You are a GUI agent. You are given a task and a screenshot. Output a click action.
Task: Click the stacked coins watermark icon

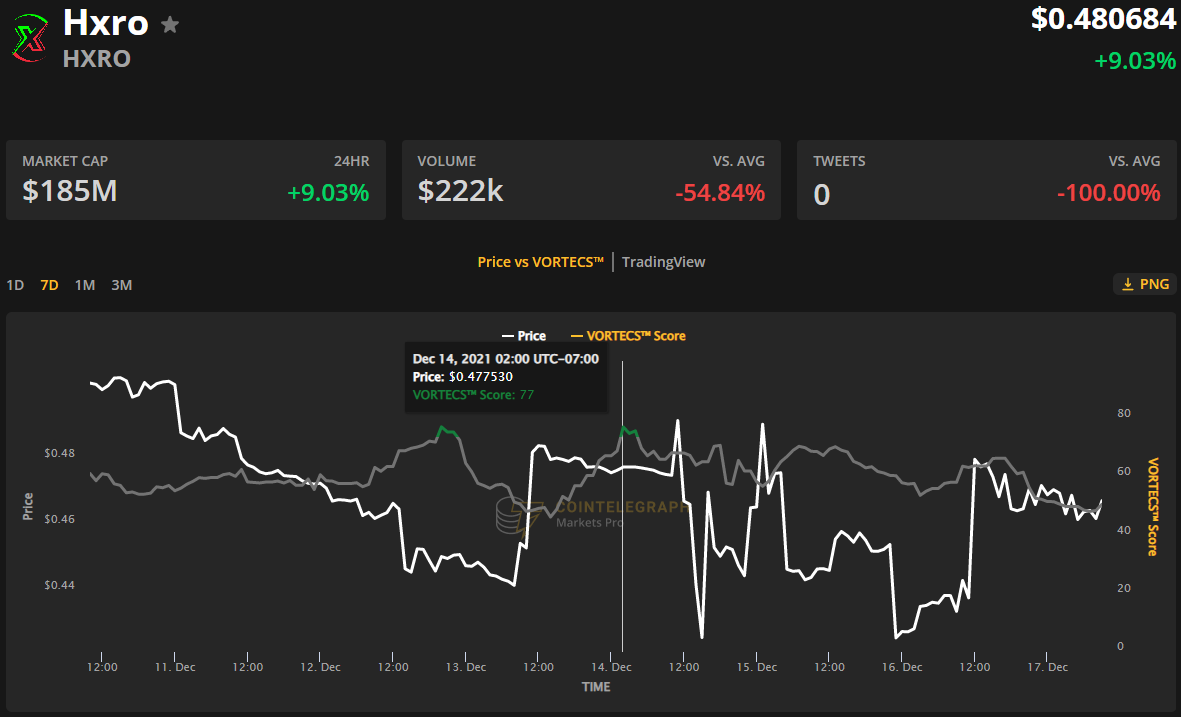pyautogui.click(x=508, y=517)
